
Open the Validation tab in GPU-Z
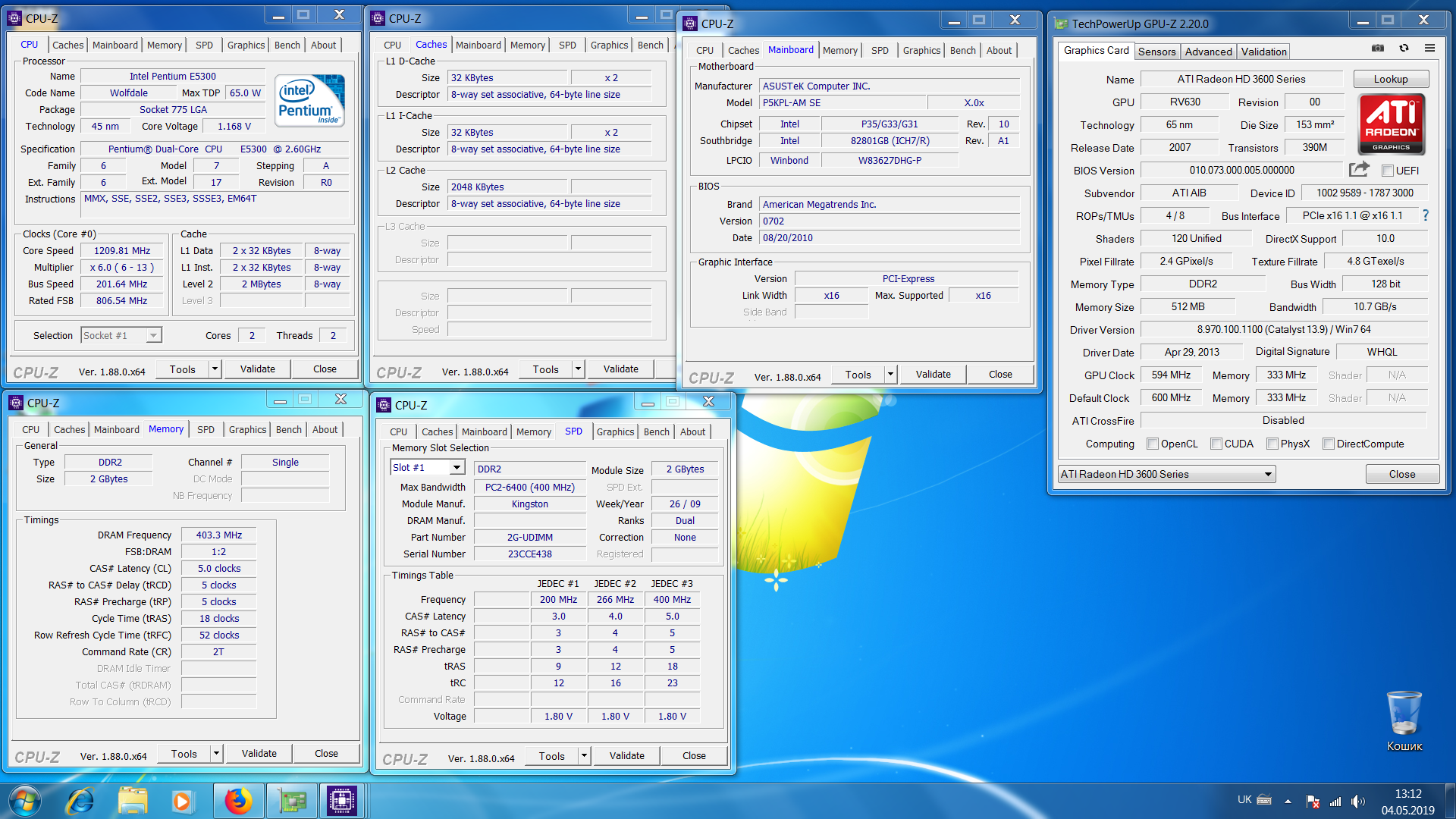(x=1263, y=52)
